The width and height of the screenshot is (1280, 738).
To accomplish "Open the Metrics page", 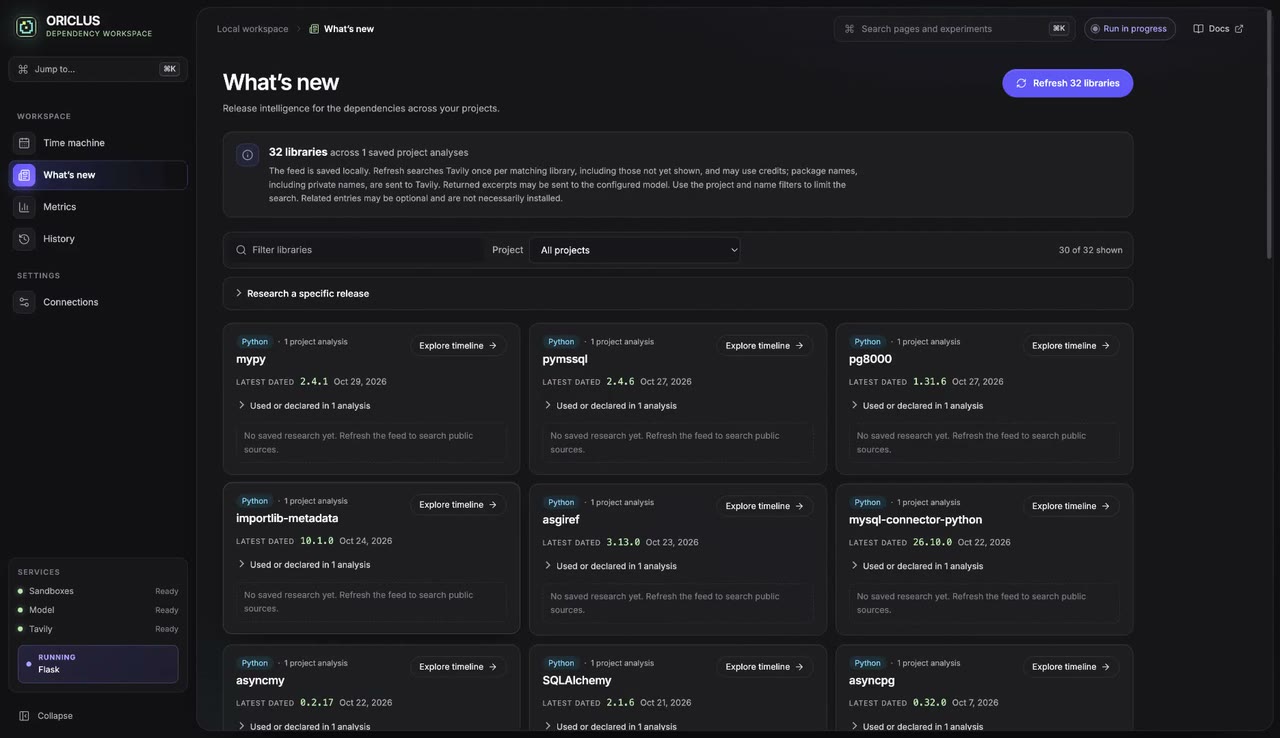I will click(x=98, y=207).
